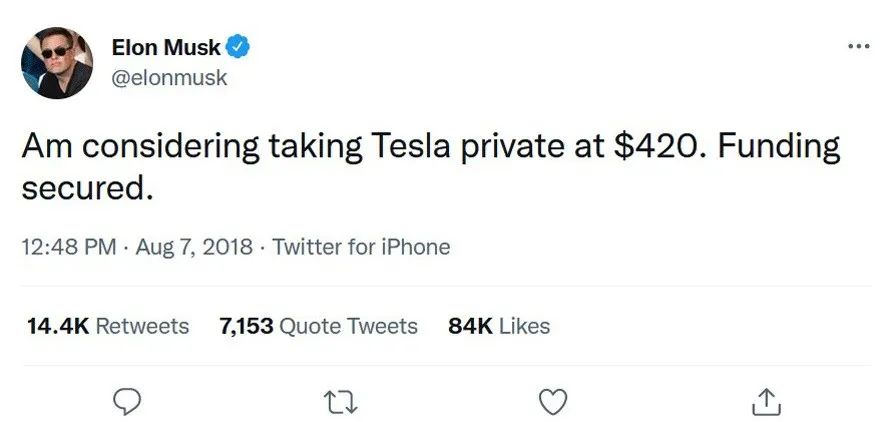The height and width of the screenshot is (422, 893).
Task: Retweet this tweet using the arrows icon
Action: point(339,402)
